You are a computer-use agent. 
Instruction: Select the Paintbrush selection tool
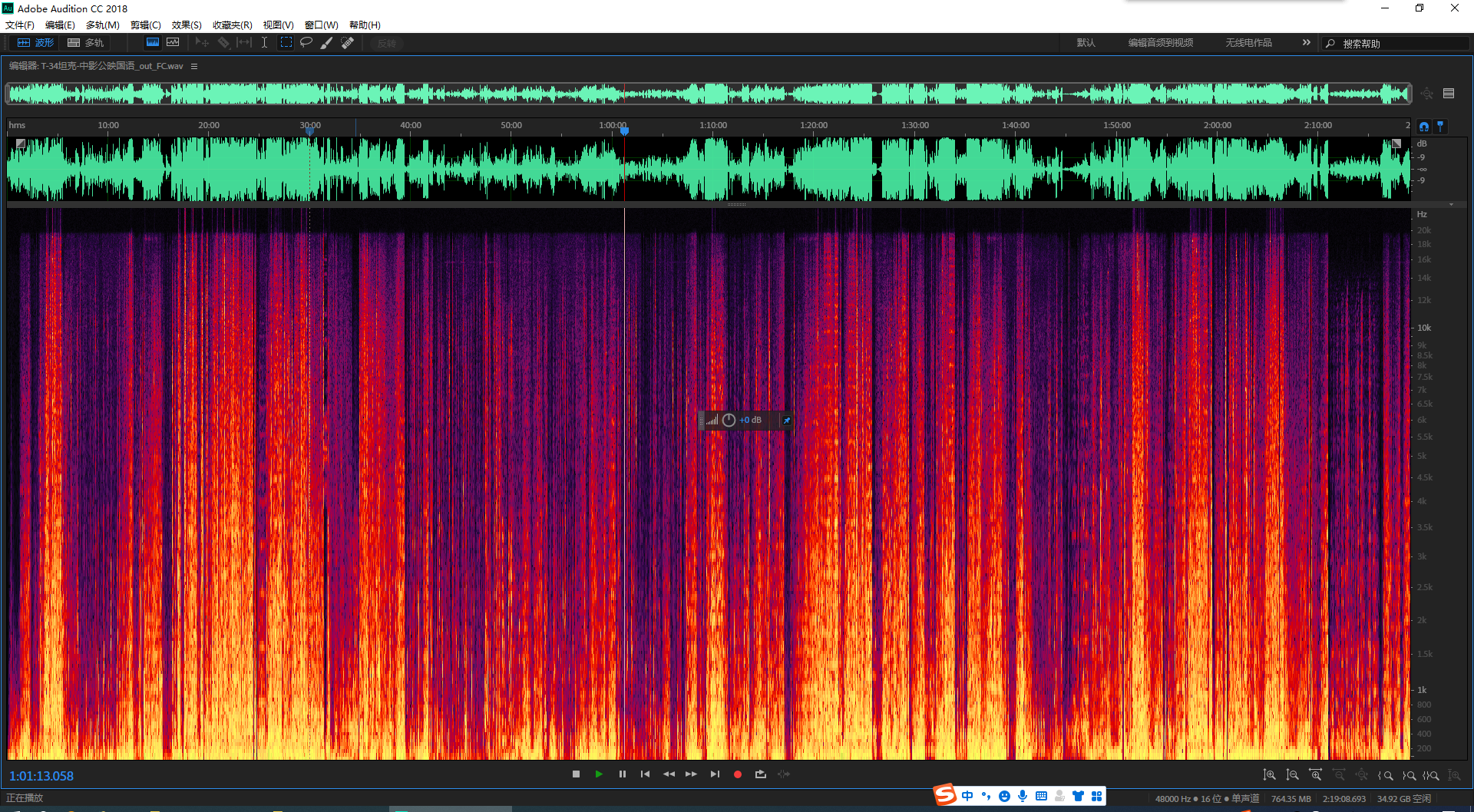(327, 43)
